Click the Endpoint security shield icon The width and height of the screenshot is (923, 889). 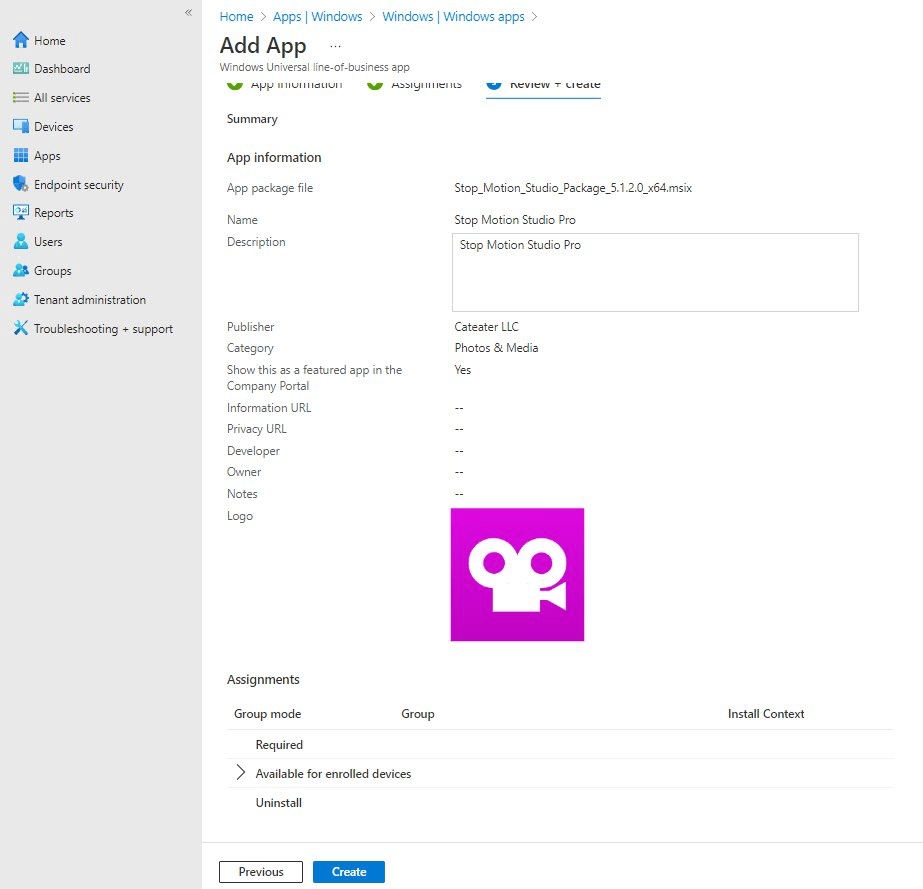pyautogui.click(x=20, y=185)
